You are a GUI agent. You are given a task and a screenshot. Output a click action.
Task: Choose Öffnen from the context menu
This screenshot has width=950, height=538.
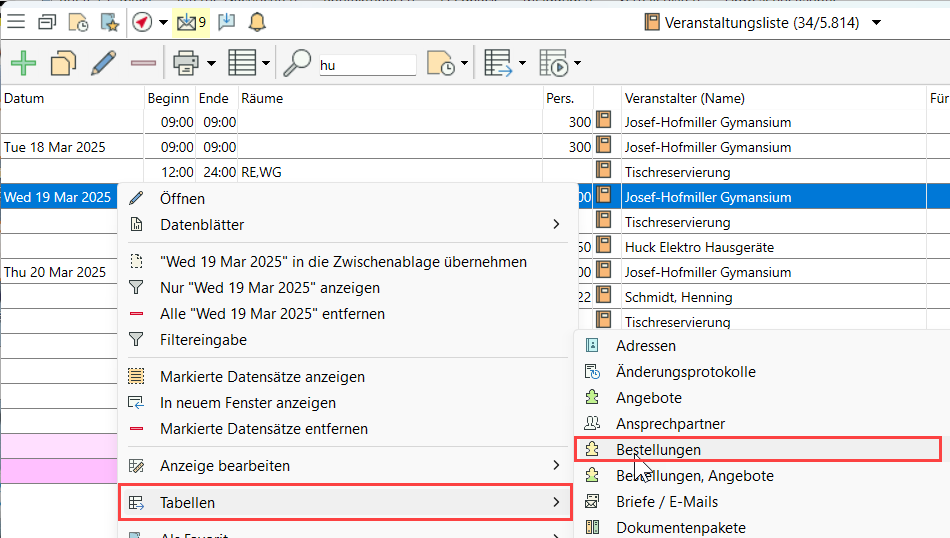click(182, 199)
